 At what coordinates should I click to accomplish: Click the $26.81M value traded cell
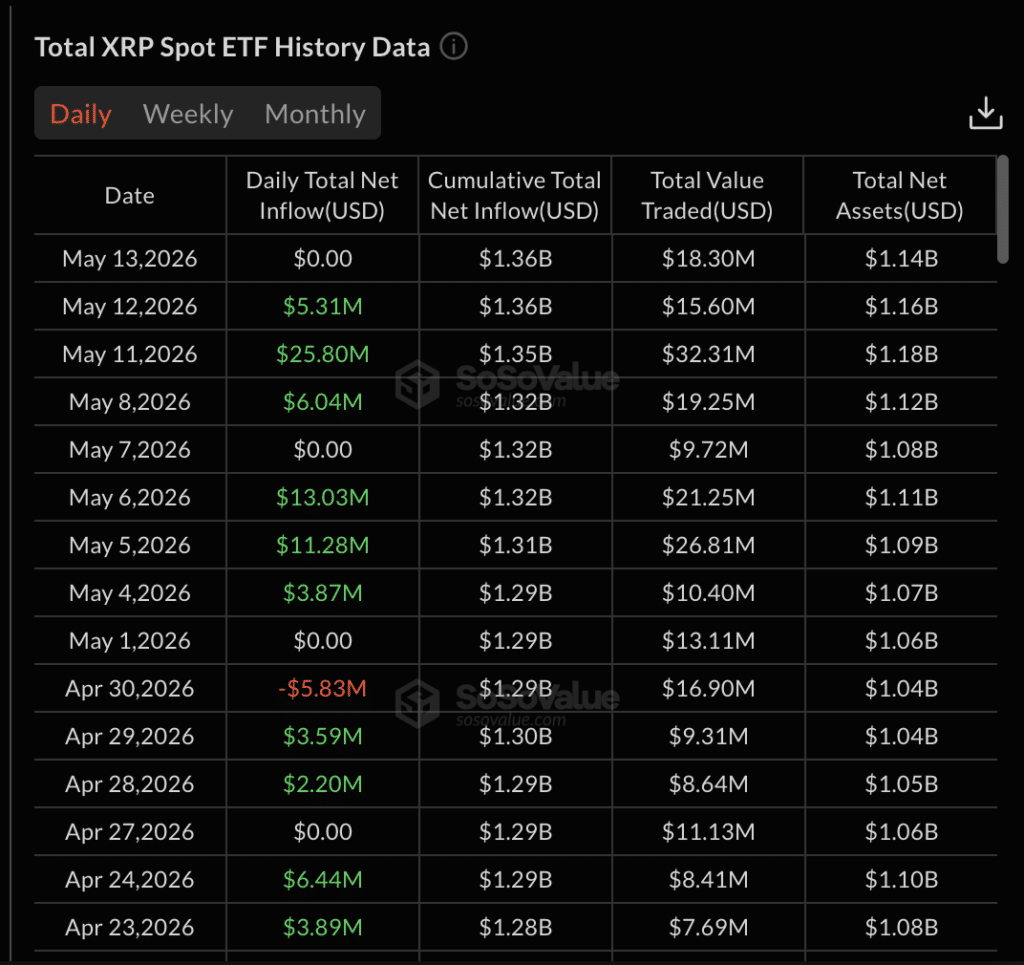709,545
